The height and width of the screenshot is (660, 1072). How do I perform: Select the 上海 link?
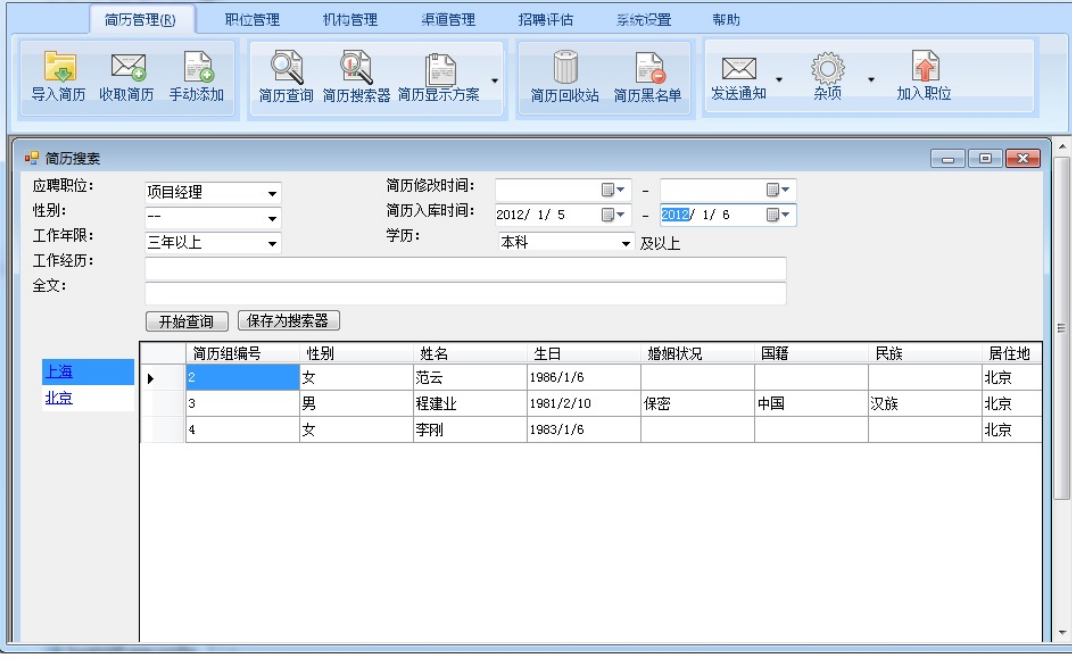tap(59, 371)
